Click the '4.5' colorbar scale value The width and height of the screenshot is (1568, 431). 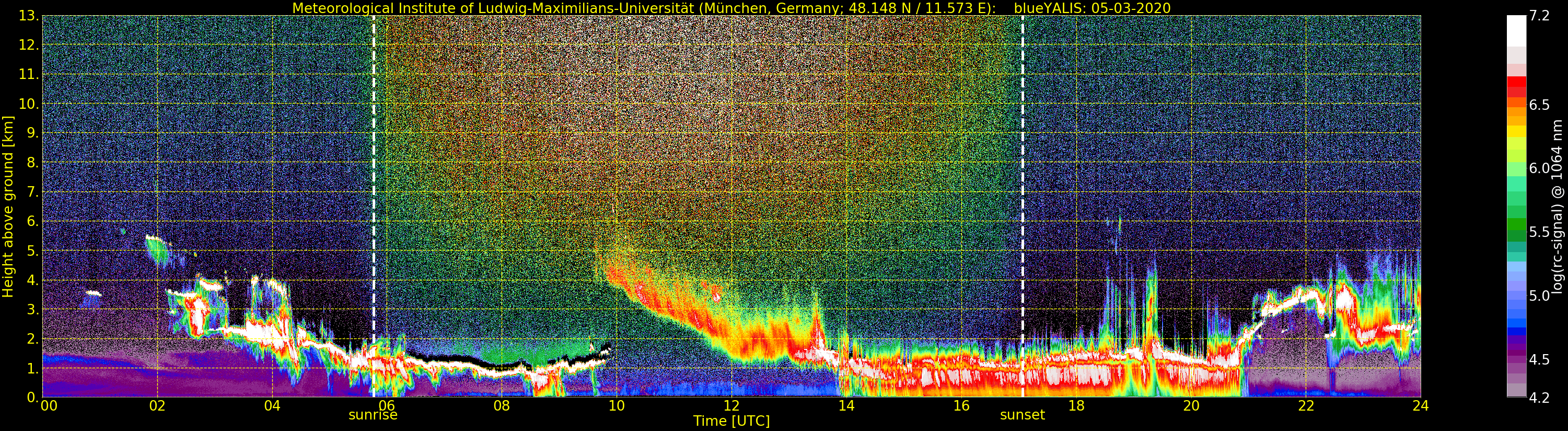(1539, 359)
